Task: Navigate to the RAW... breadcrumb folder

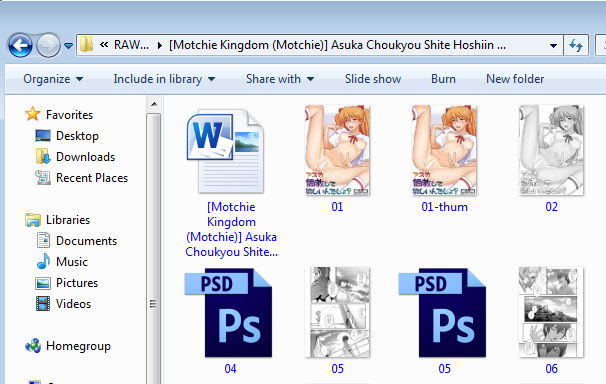Action: (x=131, y=45)
